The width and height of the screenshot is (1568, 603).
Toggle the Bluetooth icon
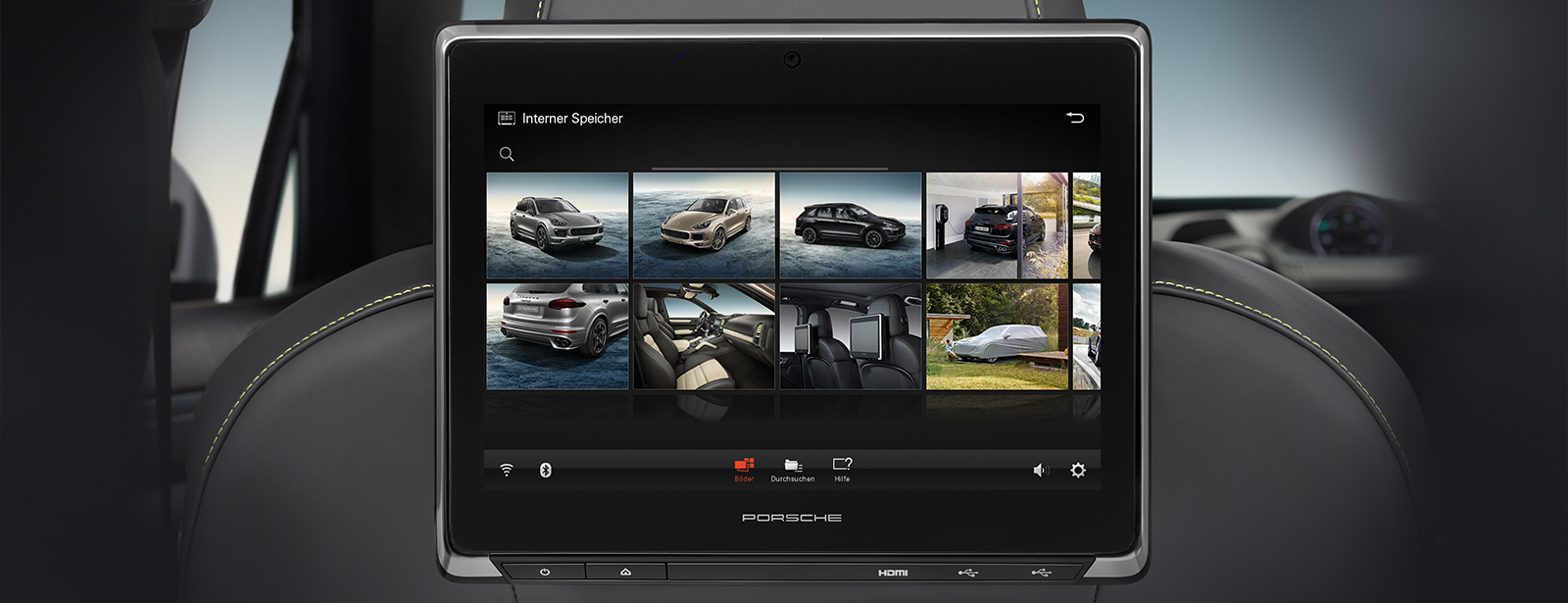546,470
